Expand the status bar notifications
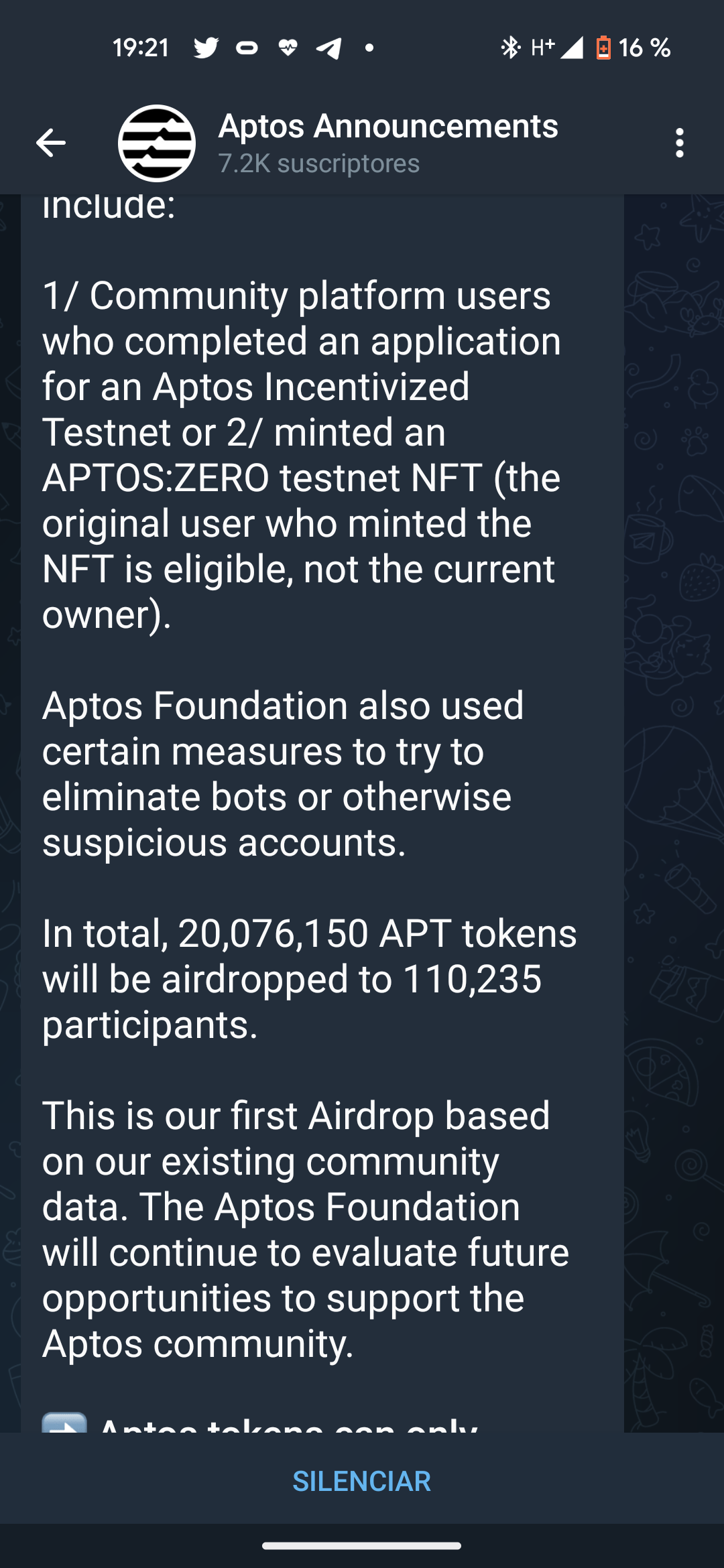 [362, 47]
